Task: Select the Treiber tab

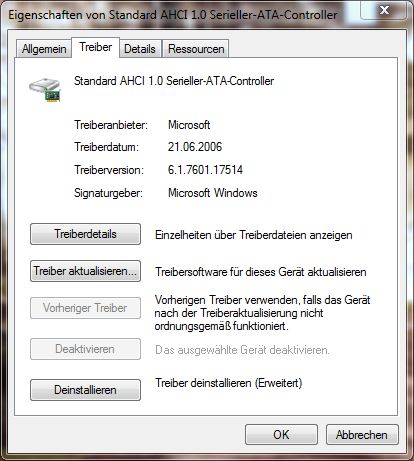Action: pos(95,47)
